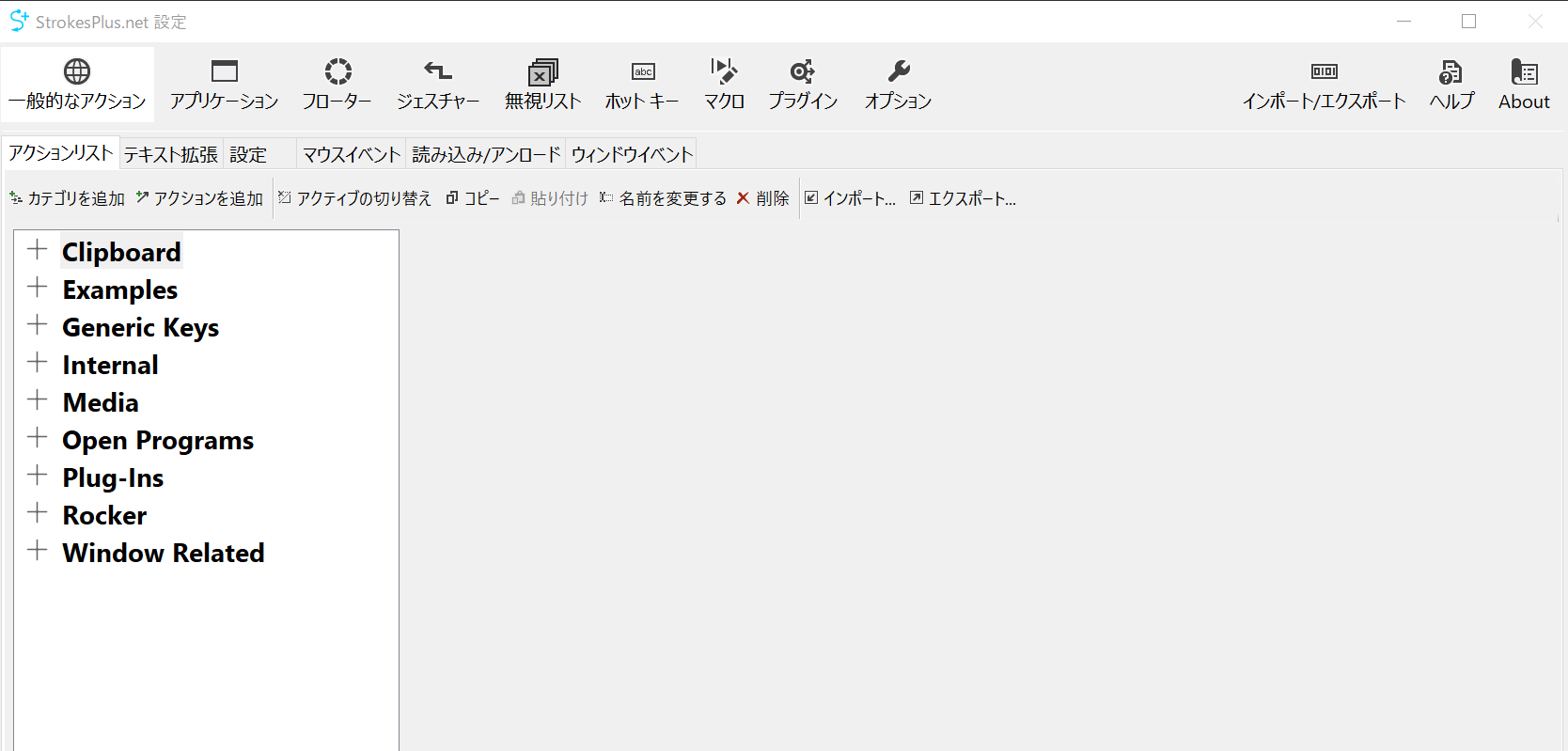This screenshot has height=751, width=1568.
Task: Open the フローター section
Action: pos(337,85)
